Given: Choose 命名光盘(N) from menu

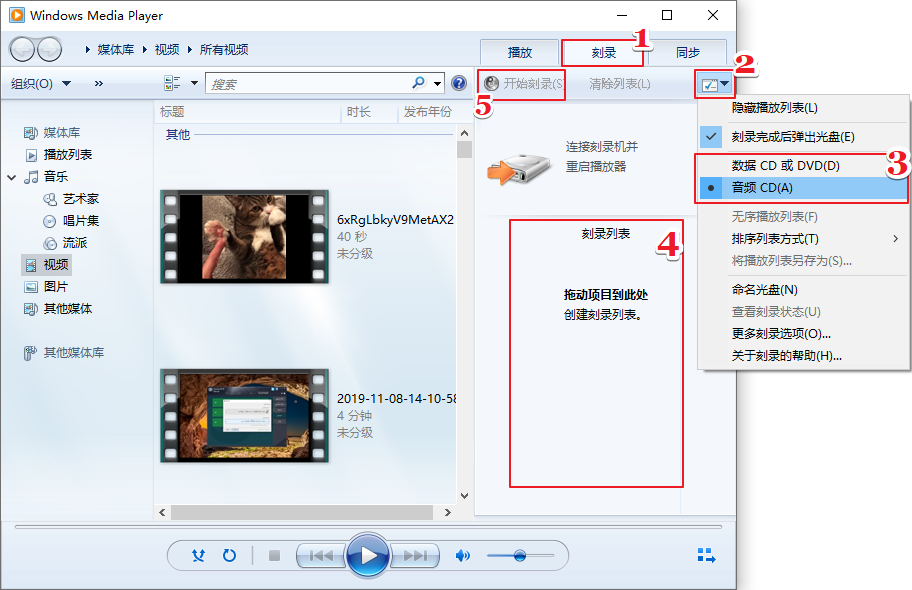Looking at the screenshot, I should tap(803, 289).
